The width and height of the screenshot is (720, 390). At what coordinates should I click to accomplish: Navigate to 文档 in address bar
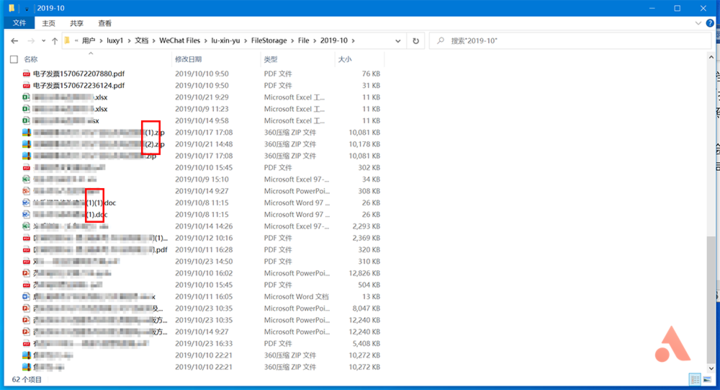pos(141,40)
